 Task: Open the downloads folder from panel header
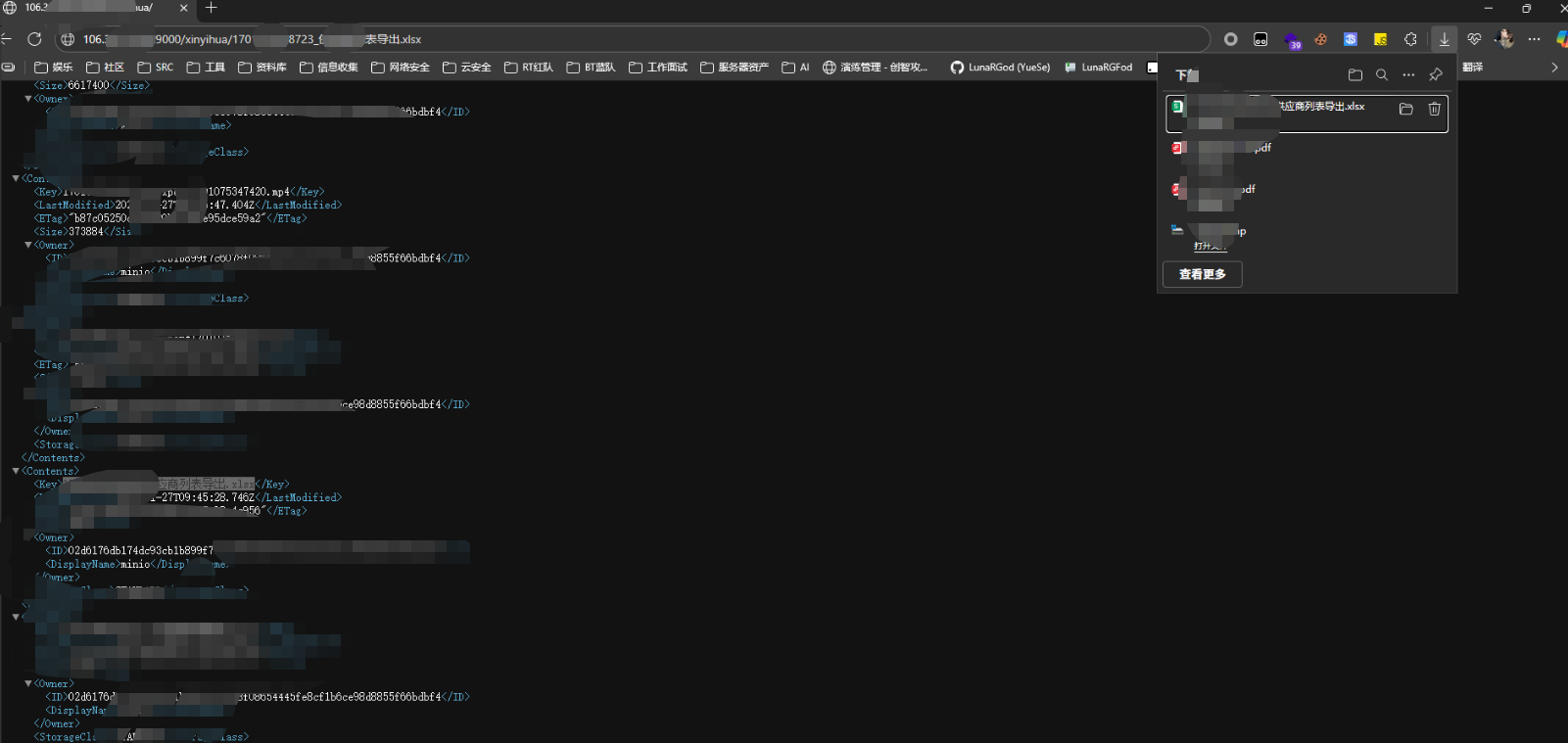1355,74
